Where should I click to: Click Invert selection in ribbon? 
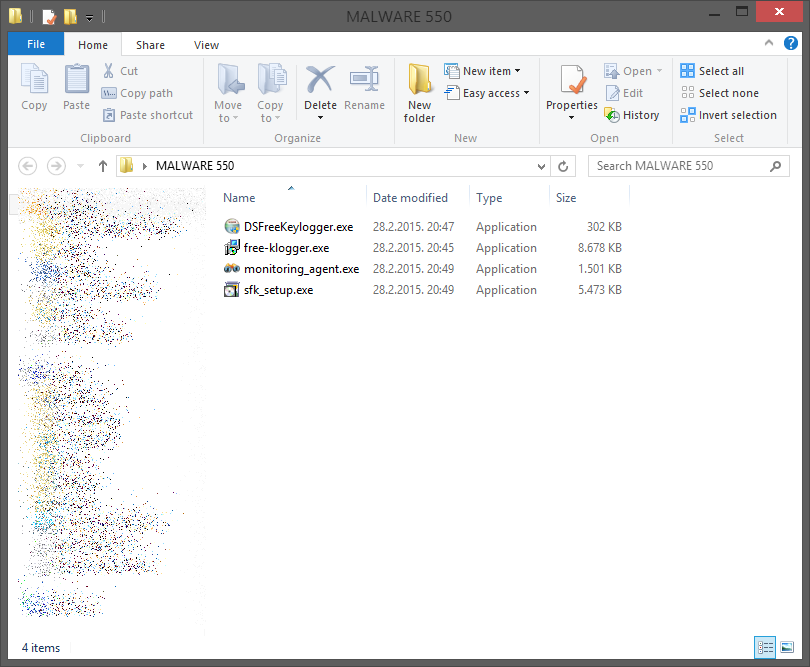tap(728, 115)
